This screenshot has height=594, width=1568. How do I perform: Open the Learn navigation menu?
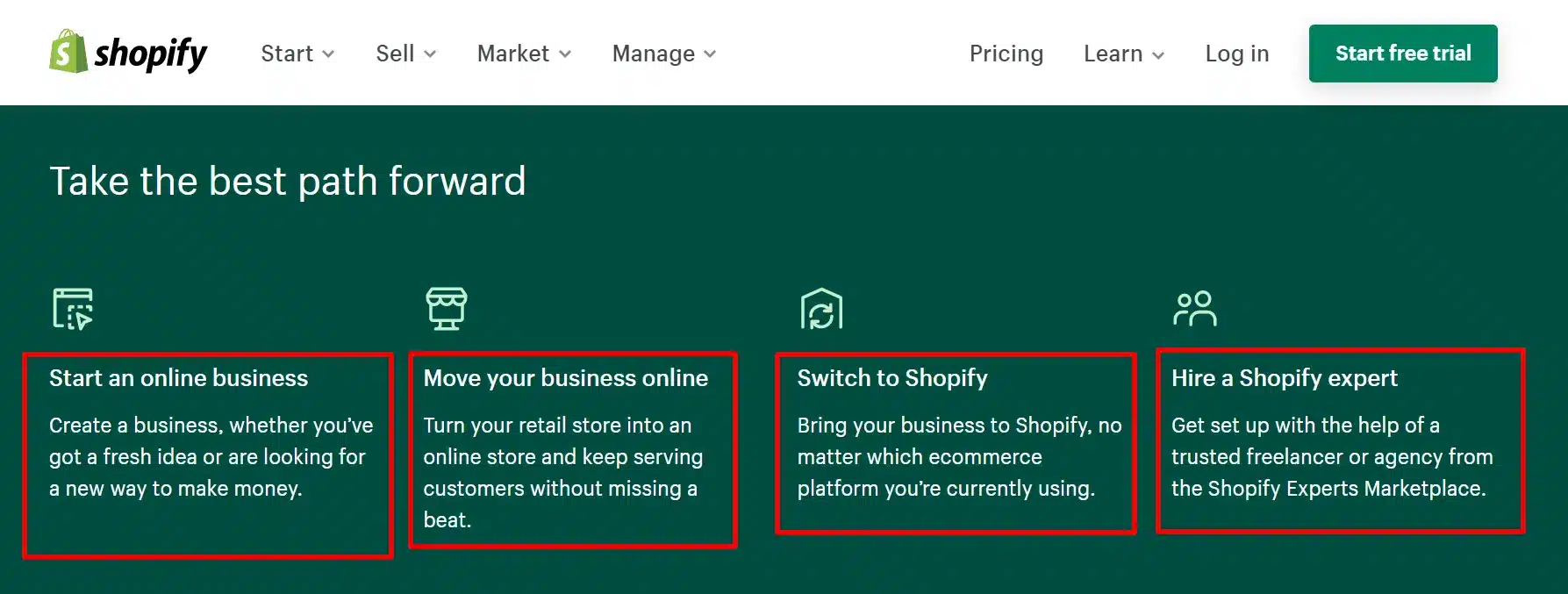1124,54
